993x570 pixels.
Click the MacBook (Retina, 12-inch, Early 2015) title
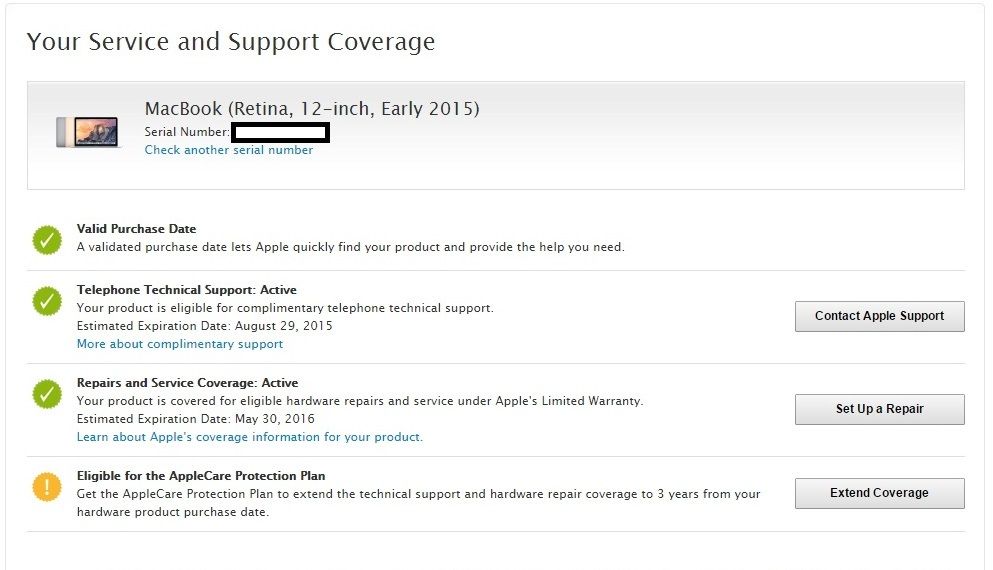point(312,109)
